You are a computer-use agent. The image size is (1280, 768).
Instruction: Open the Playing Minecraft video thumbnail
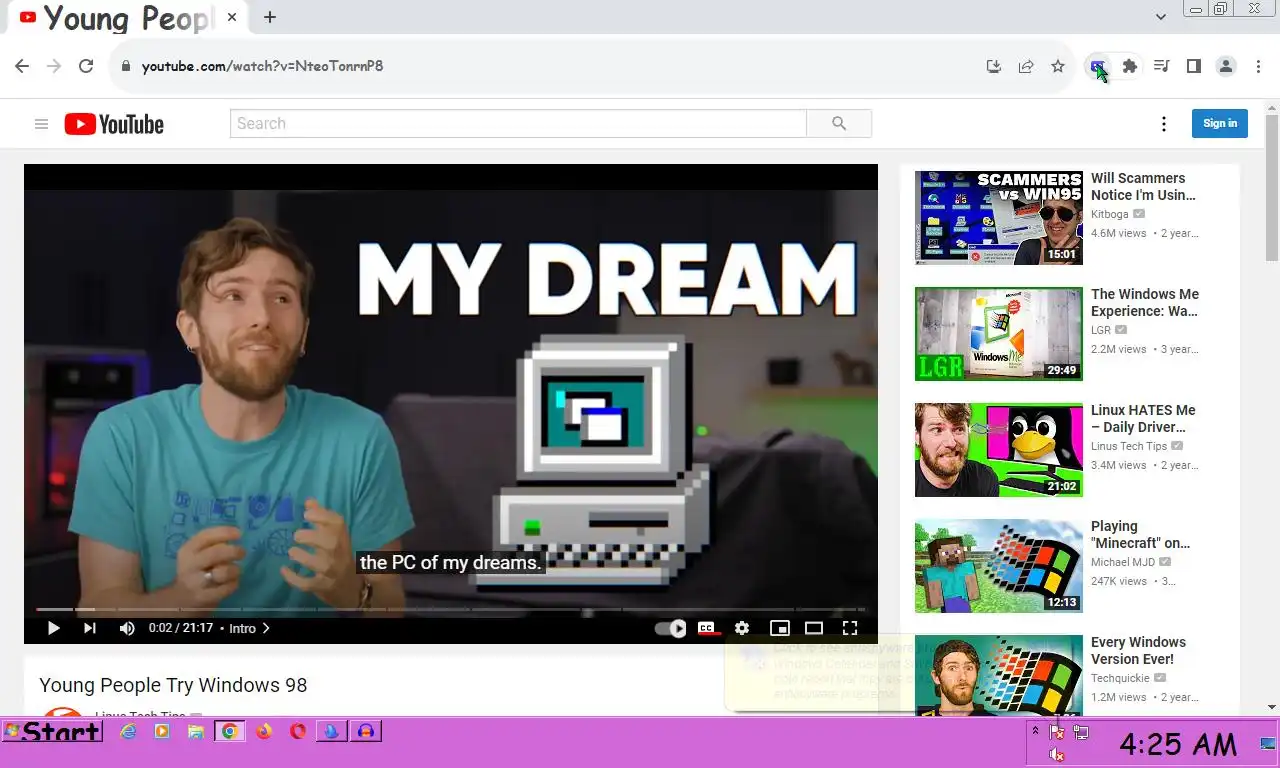[x=999, y=566]
